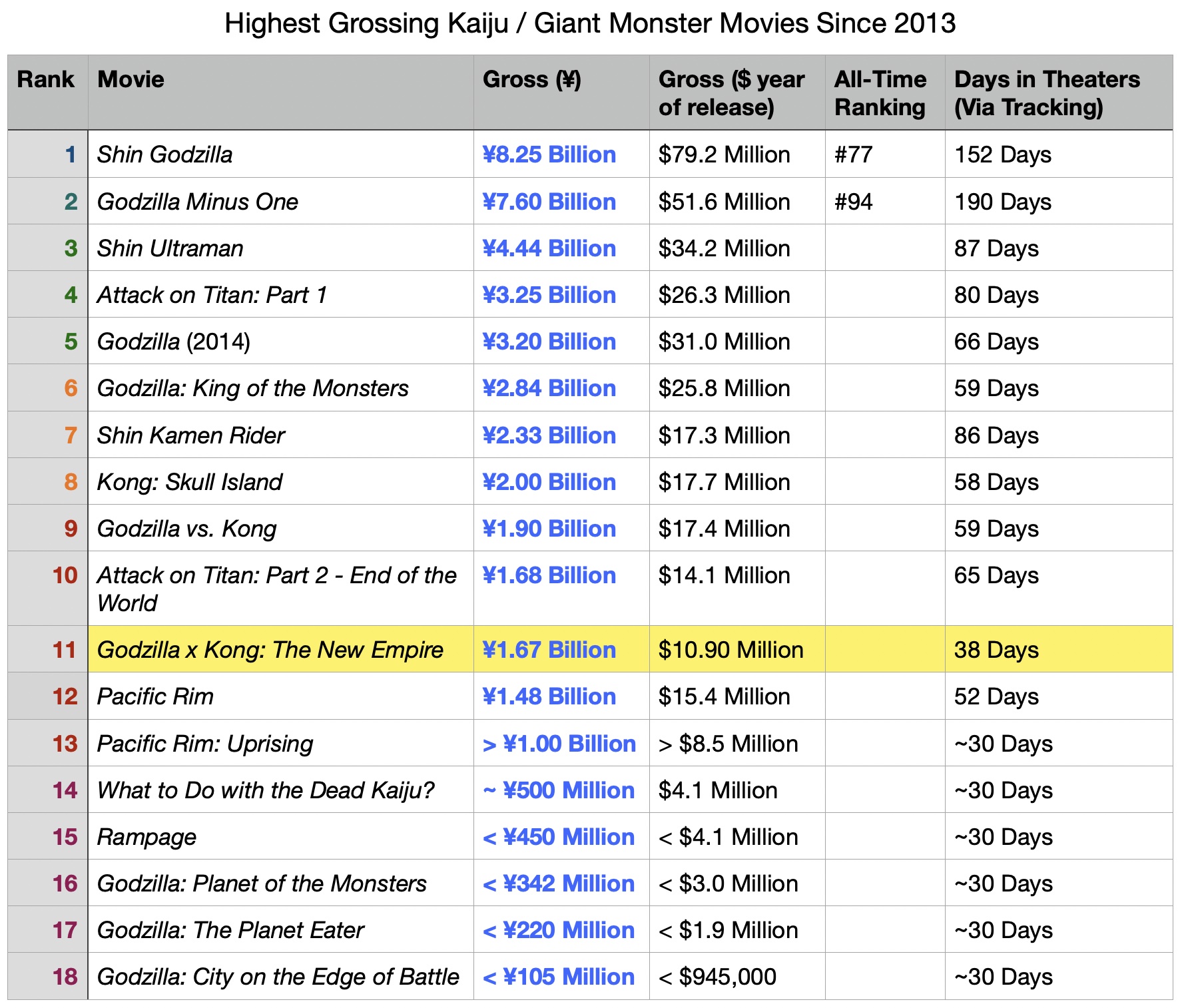Select the '< ¥450 Million' cell
Screen dimensions: 1180x1008
coord(561,836)
